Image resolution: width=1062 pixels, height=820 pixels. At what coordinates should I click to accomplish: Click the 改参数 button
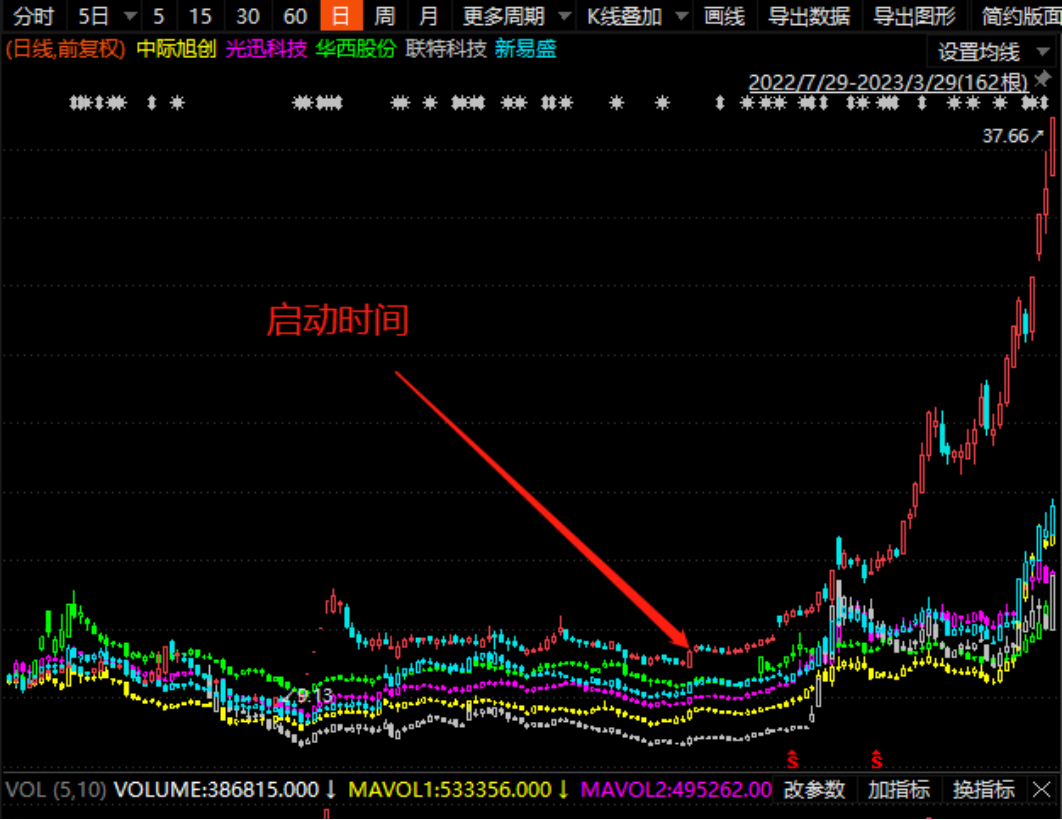(815, 790)
